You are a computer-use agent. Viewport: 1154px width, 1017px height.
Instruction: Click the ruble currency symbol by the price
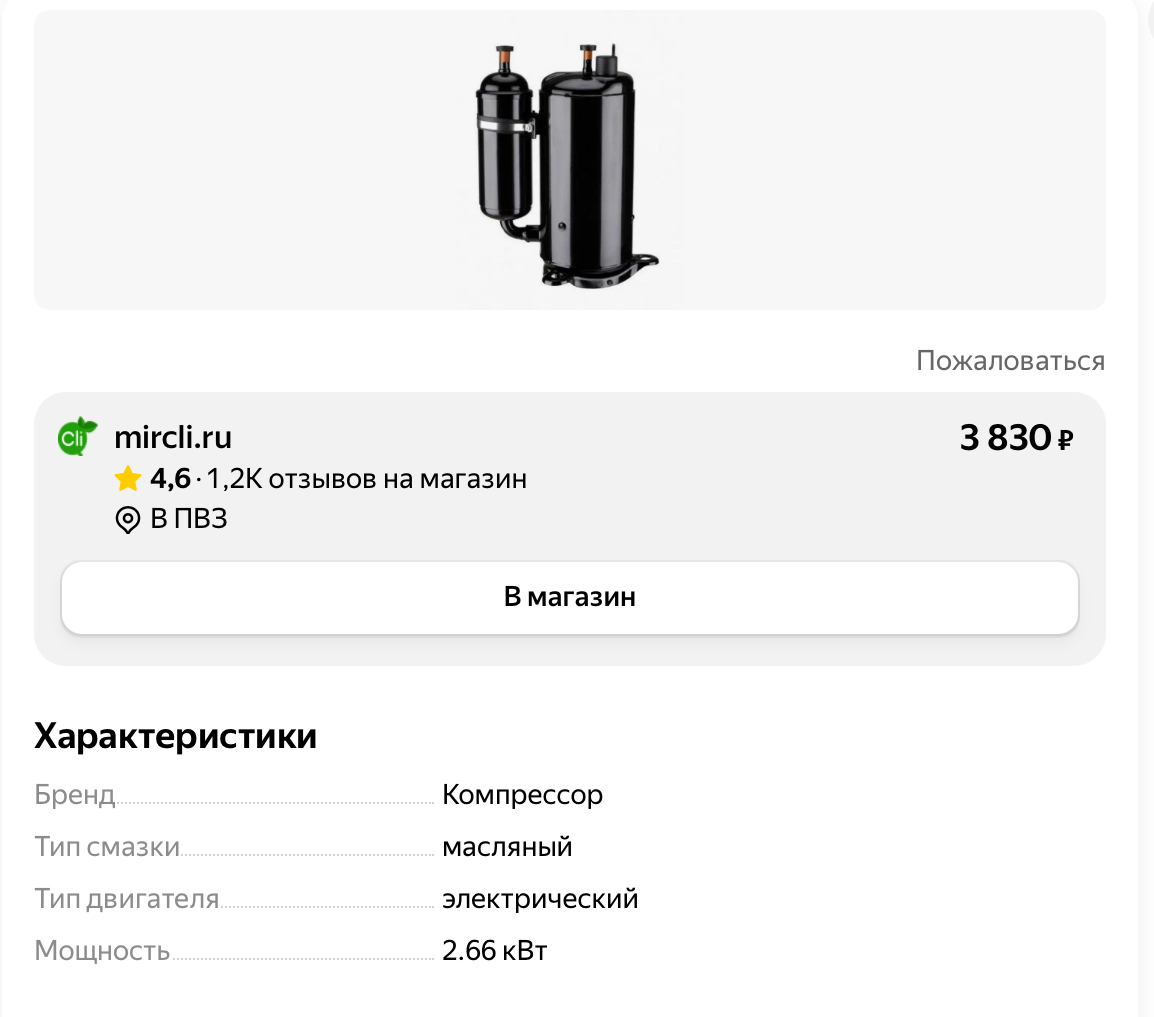point(1066,440)
